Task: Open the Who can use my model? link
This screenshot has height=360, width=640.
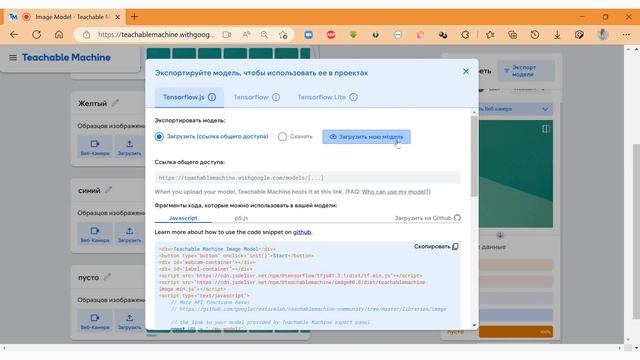Action: point(396,192)
